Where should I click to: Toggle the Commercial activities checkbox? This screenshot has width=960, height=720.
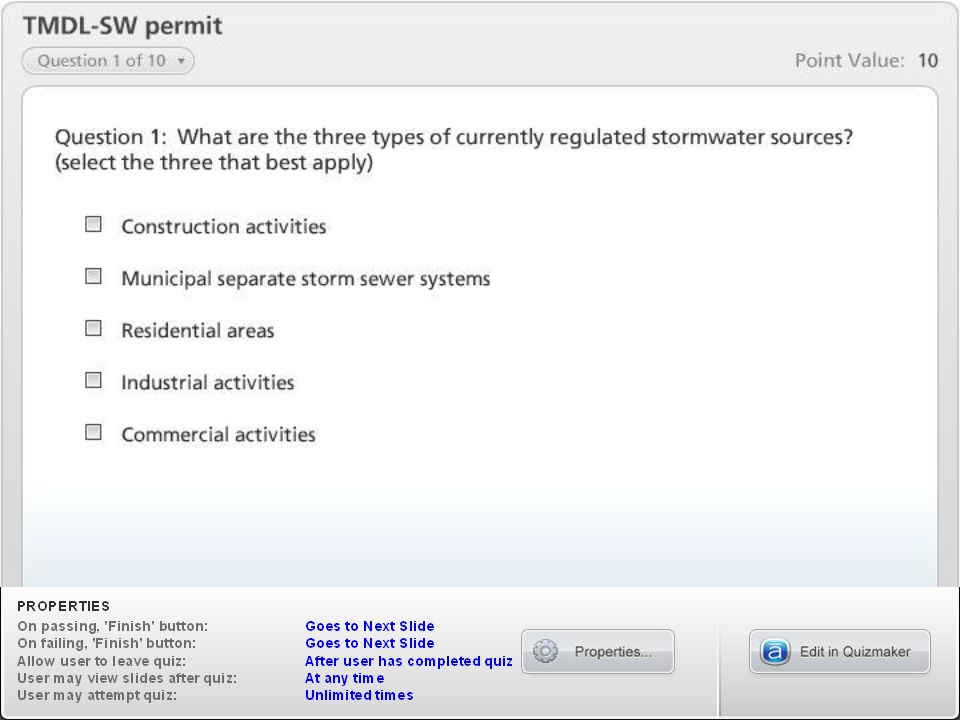93,432
